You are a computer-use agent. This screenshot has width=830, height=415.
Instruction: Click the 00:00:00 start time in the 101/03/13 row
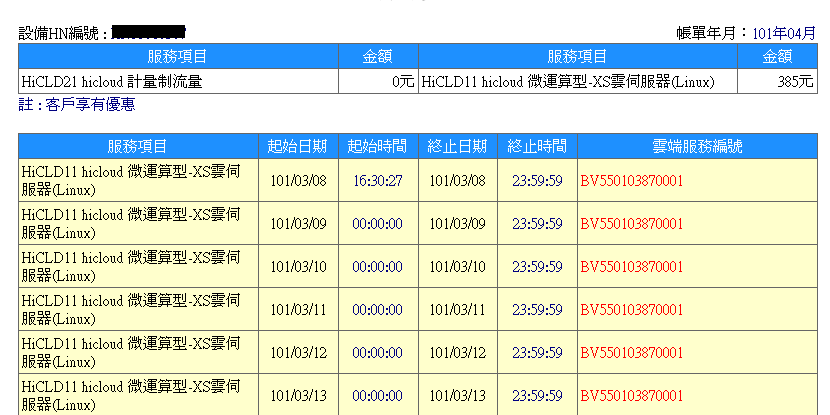pyautogui.click(x=378, y=395)
